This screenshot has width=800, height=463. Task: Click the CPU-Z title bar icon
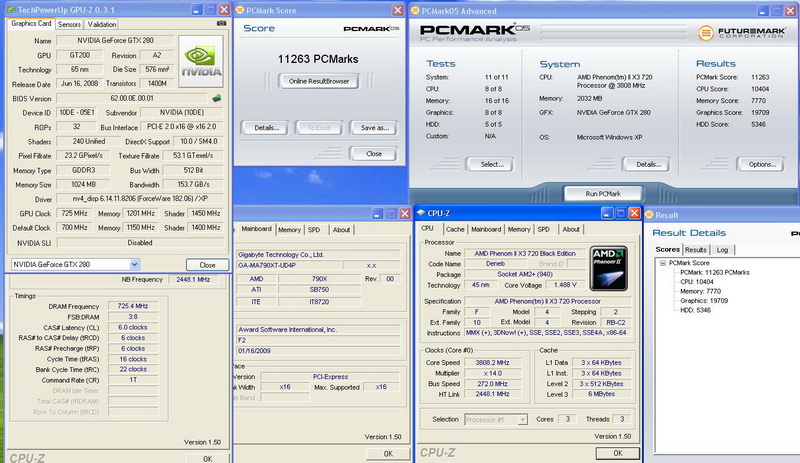click(421, 213)
